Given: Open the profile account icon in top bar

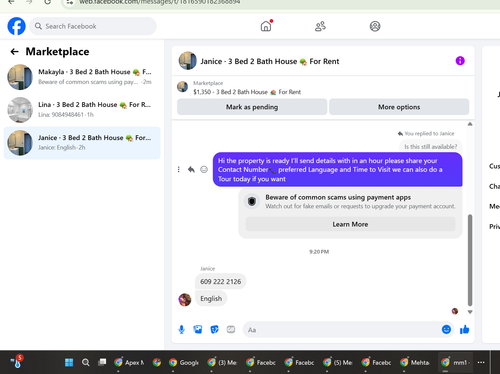Looking at the screenshot, I should coord(375,26).
